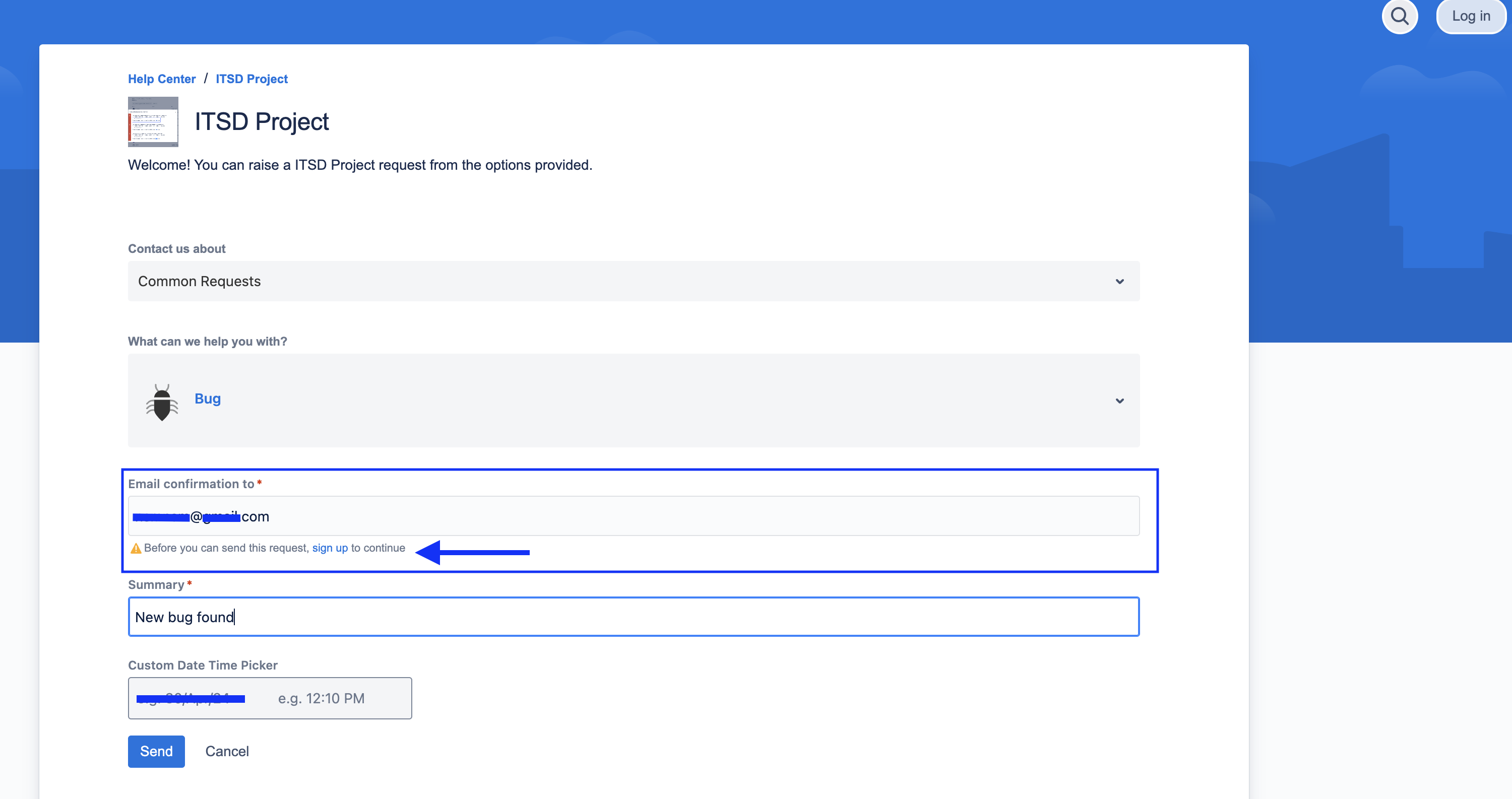
Task: Click the ITSD Project logo thumbnail
Action: 153,121
